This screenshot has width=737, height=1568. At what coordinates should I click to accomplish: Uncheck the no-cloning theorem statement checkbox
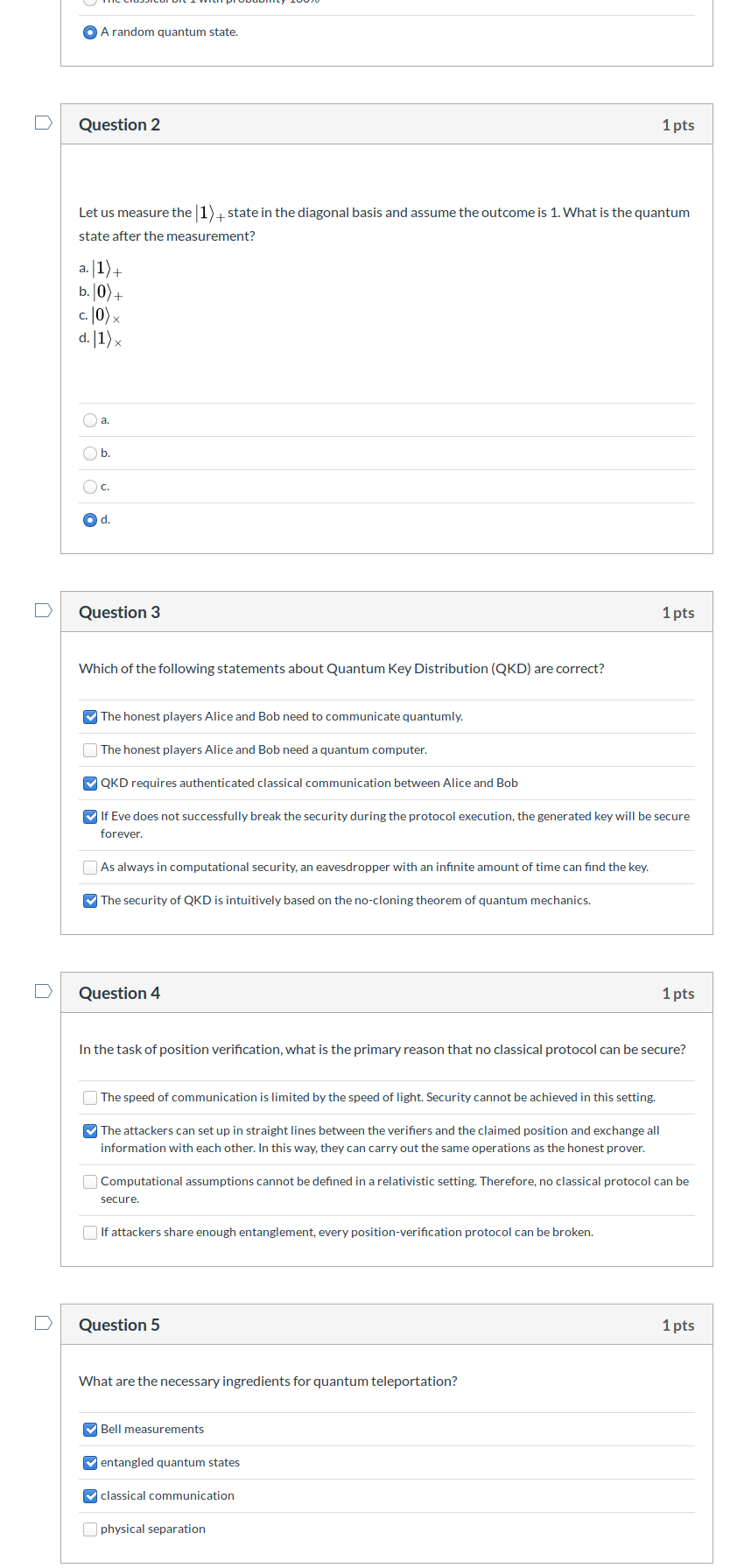click(90, 901)
